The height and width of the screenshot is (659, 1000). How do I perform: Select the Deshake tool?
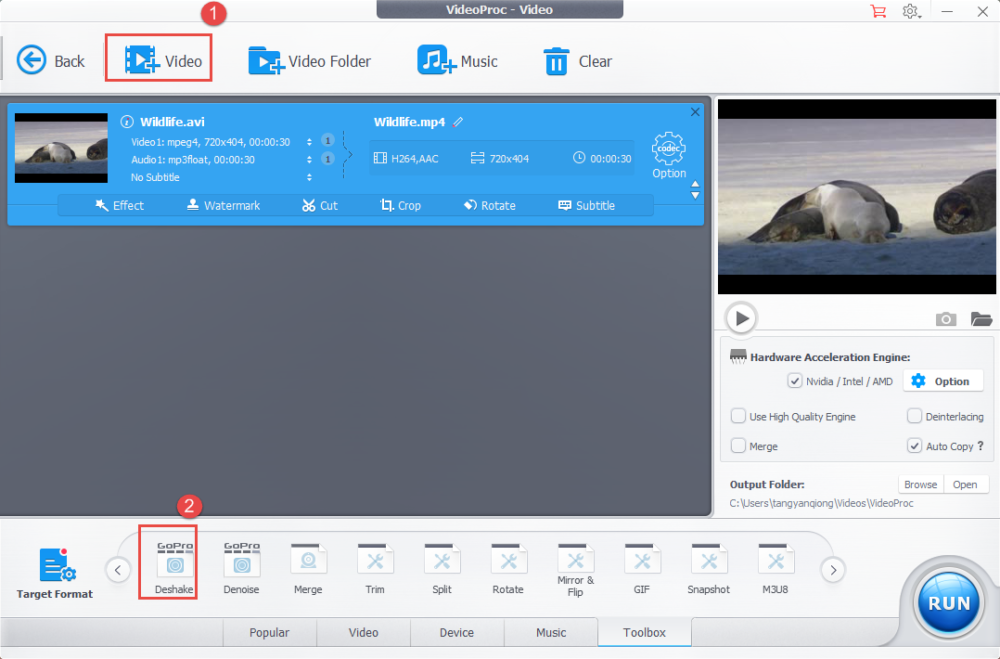(174, 568)
